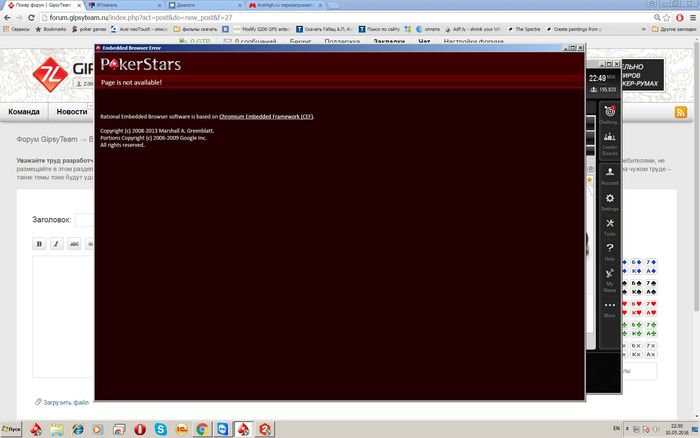Open Tools in PokerStars sidebar
This screenshot has height=438, width=700.
coord(609,227)
